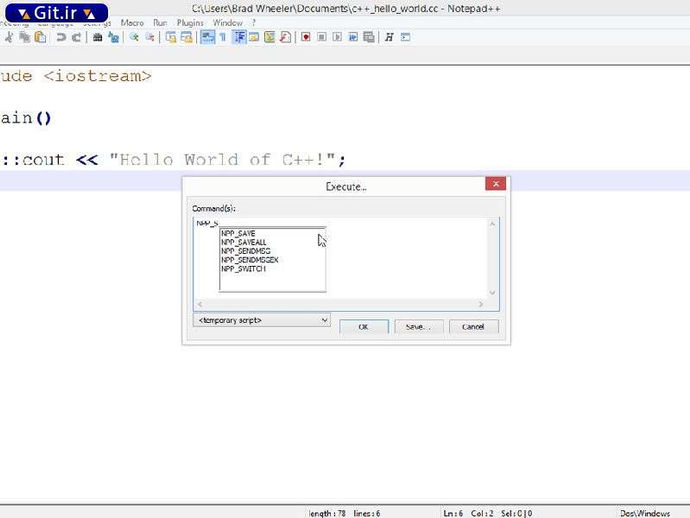Close the Execute dialog with red X
Image resolution: width=690 pixels, height=518 pixels.
coord(495,184)
